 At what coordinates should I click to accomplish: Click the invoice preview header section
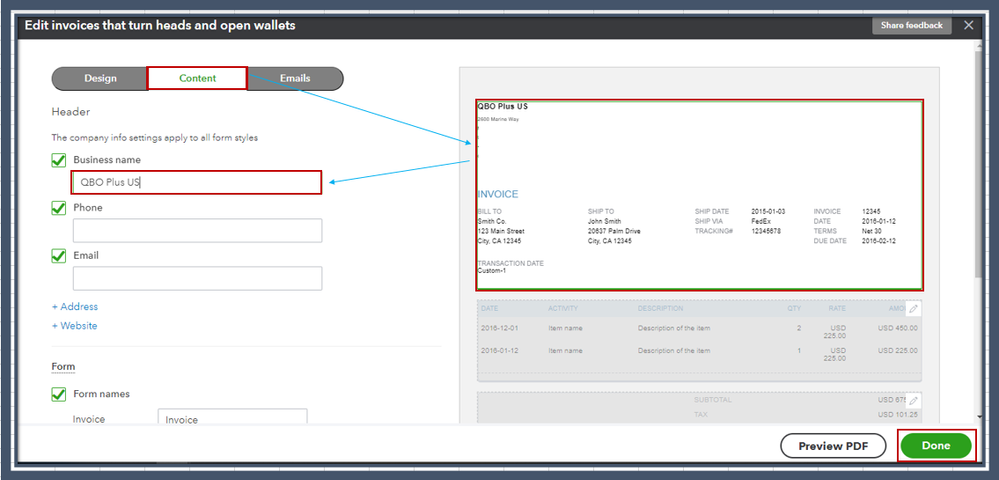point(699,194)
